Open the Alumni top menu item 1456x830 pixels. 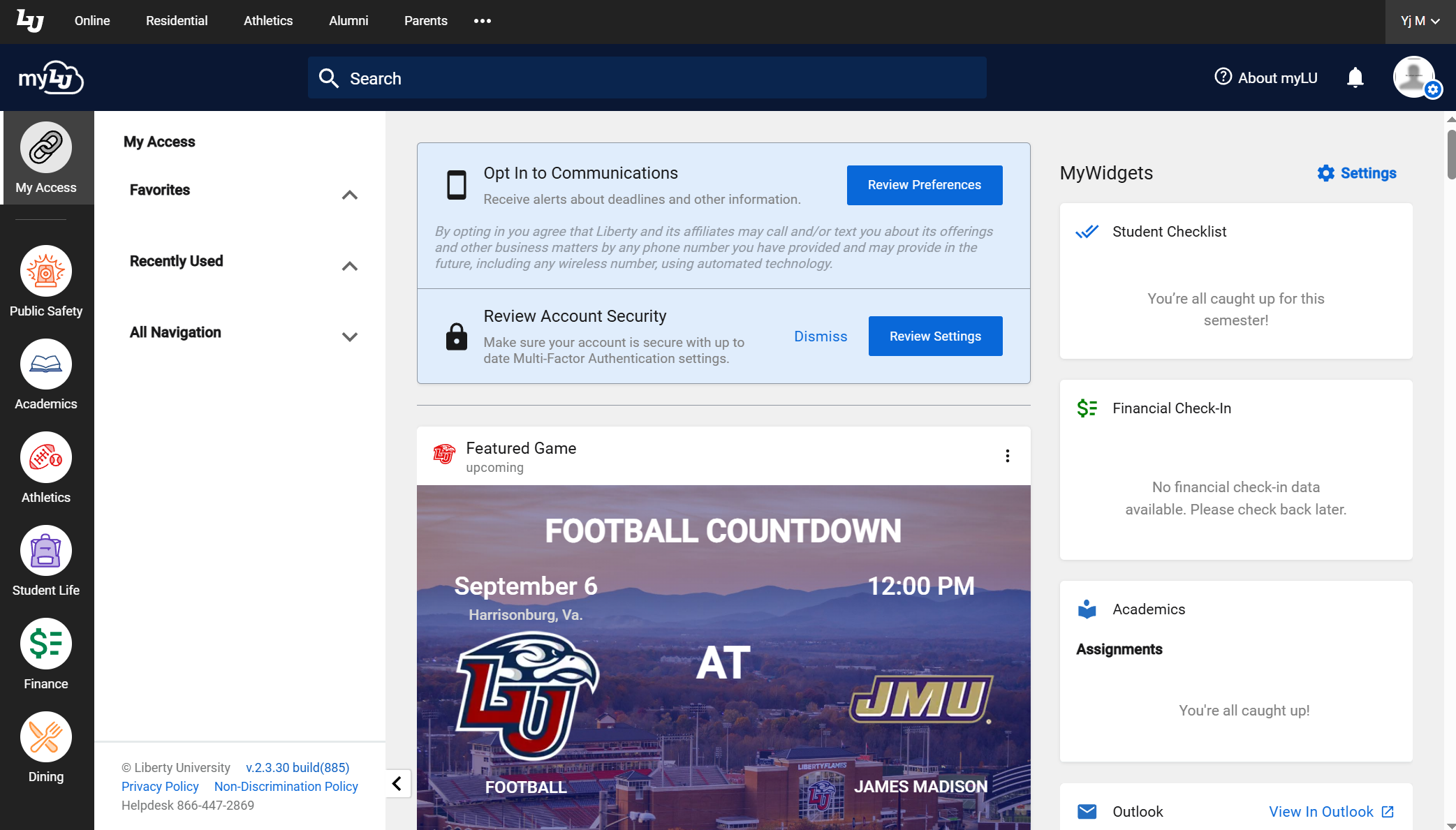[348, 21]
